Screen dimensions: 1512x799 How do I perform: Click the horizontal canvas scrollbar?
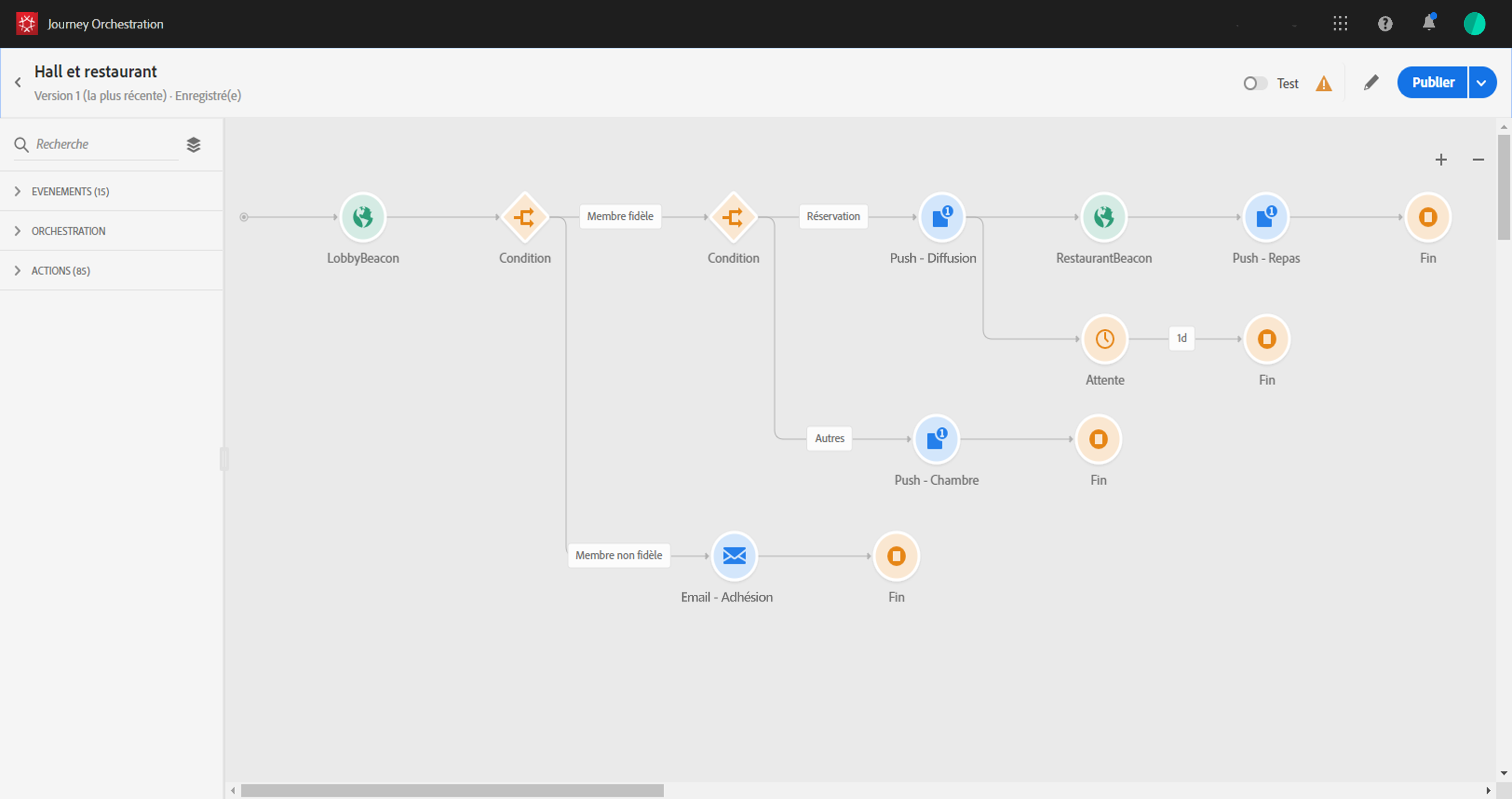[x=452, y=790]
